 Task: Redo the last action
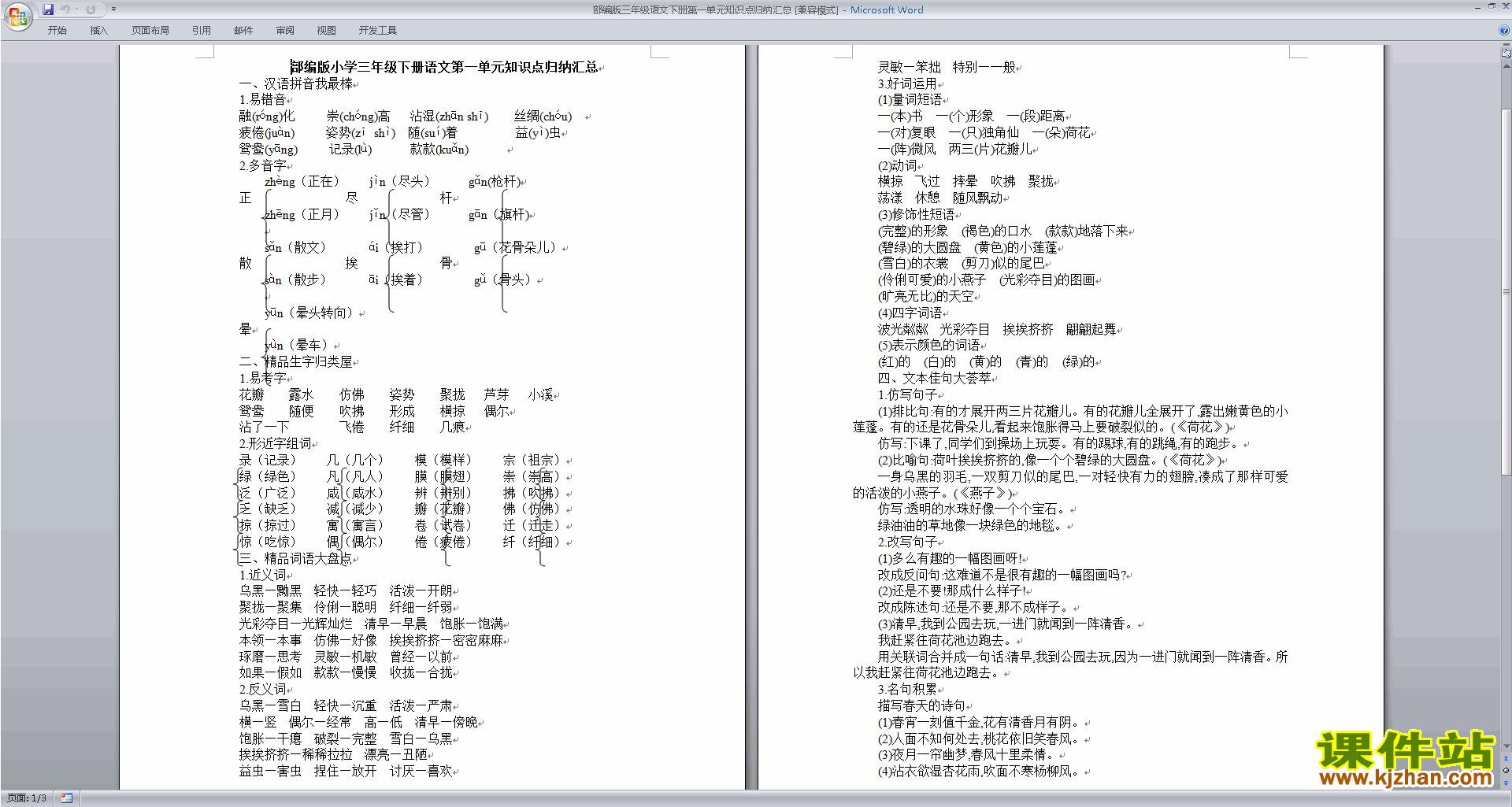click(x=91, y=9)
